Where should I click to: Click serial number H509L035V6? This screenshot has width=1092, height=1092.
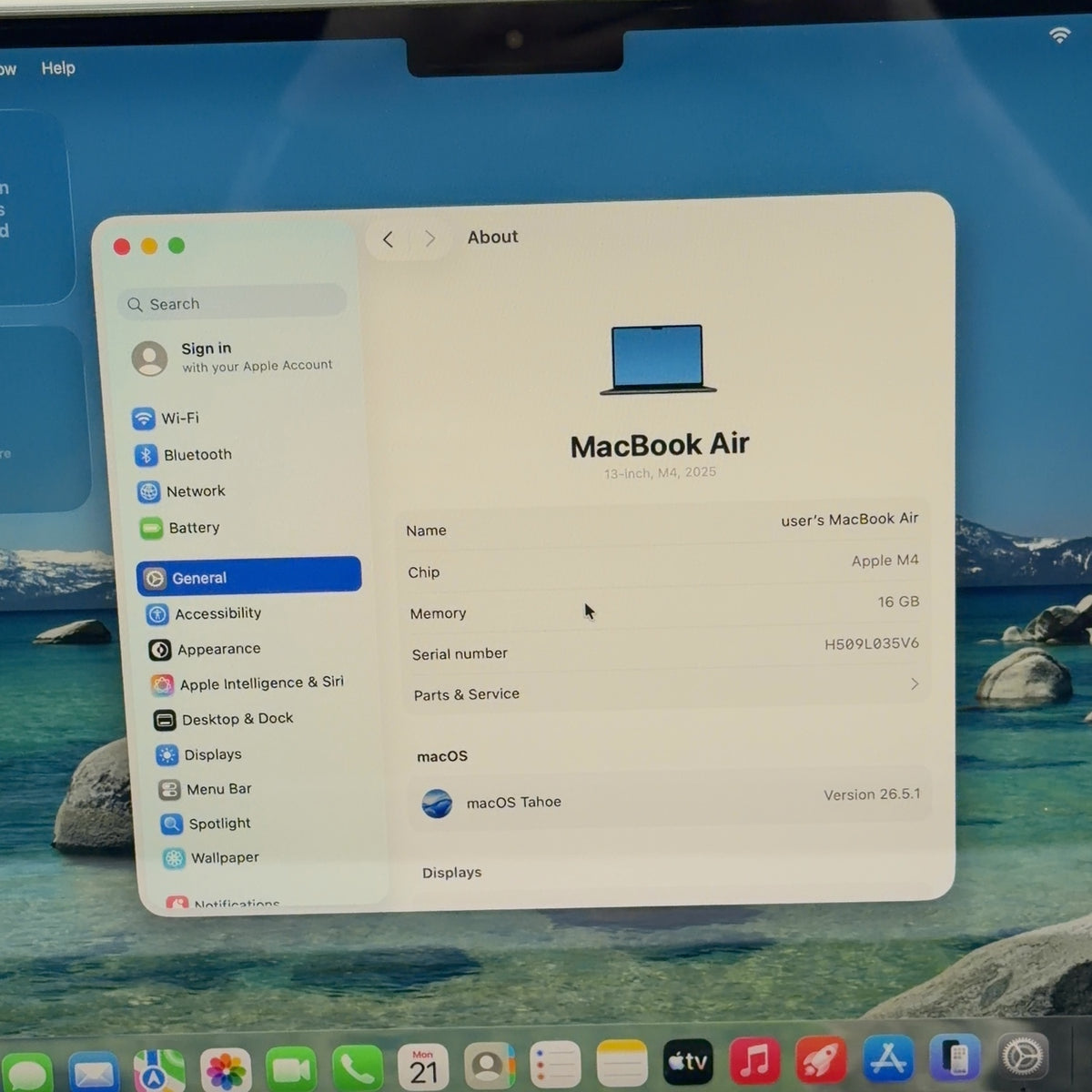pos(871,643)
